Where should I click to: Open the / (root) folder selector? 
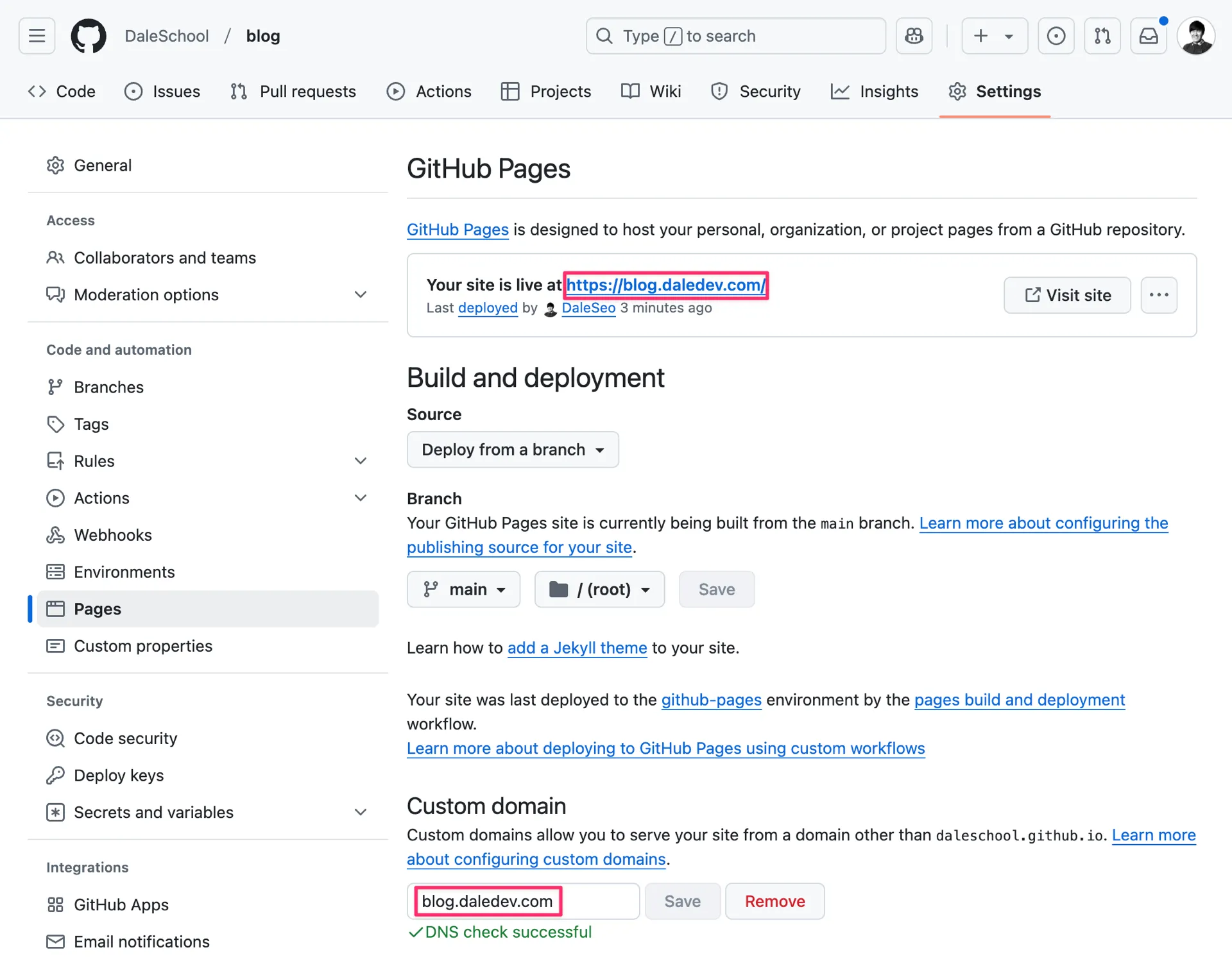click(599, 589)
